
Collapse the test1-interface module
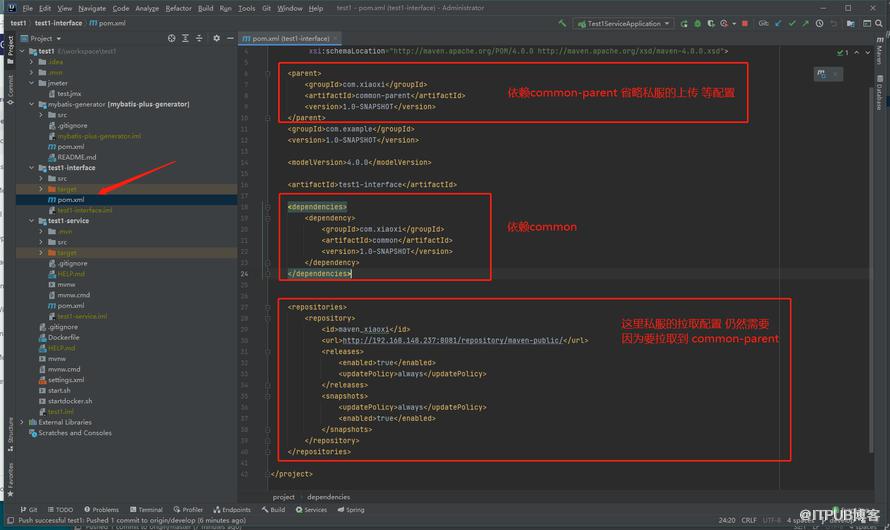[x=32, y=168]
